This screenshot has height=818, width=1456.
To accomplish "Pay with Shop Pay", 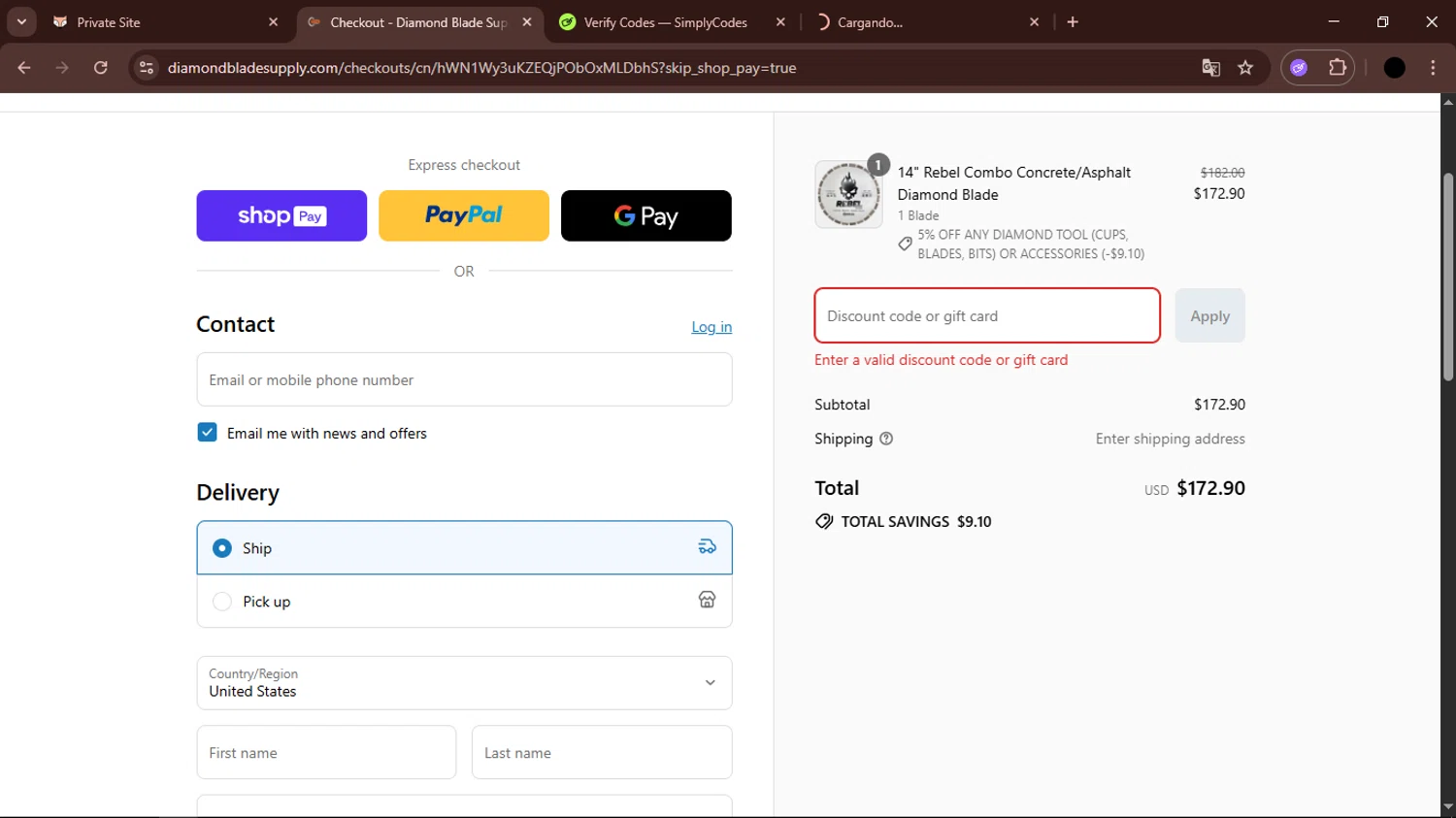I will coord(281,215).
